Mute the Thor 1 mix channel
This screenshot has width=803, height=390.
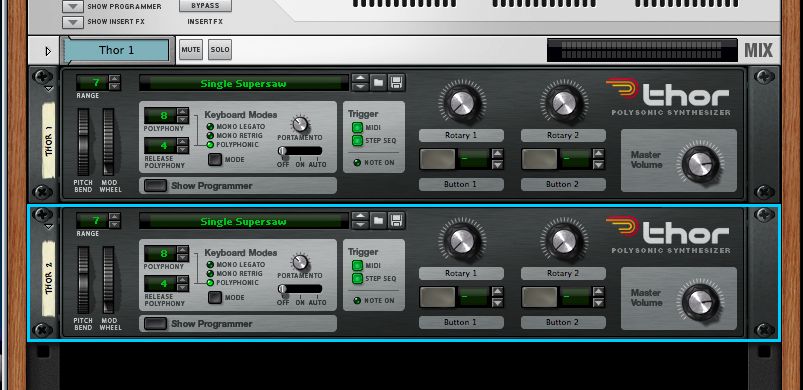(x=191, y=50)
